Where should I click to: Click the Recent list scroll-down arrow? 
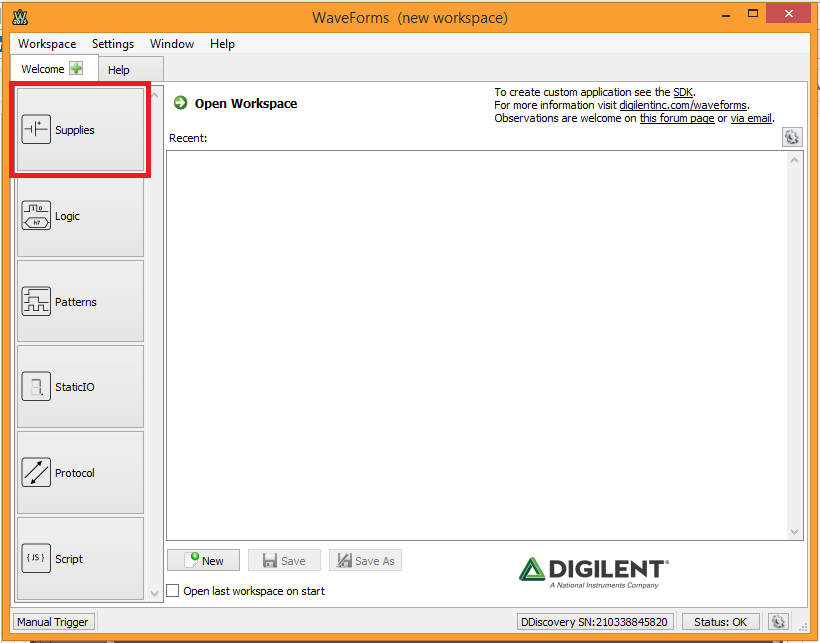pos(795,532)
